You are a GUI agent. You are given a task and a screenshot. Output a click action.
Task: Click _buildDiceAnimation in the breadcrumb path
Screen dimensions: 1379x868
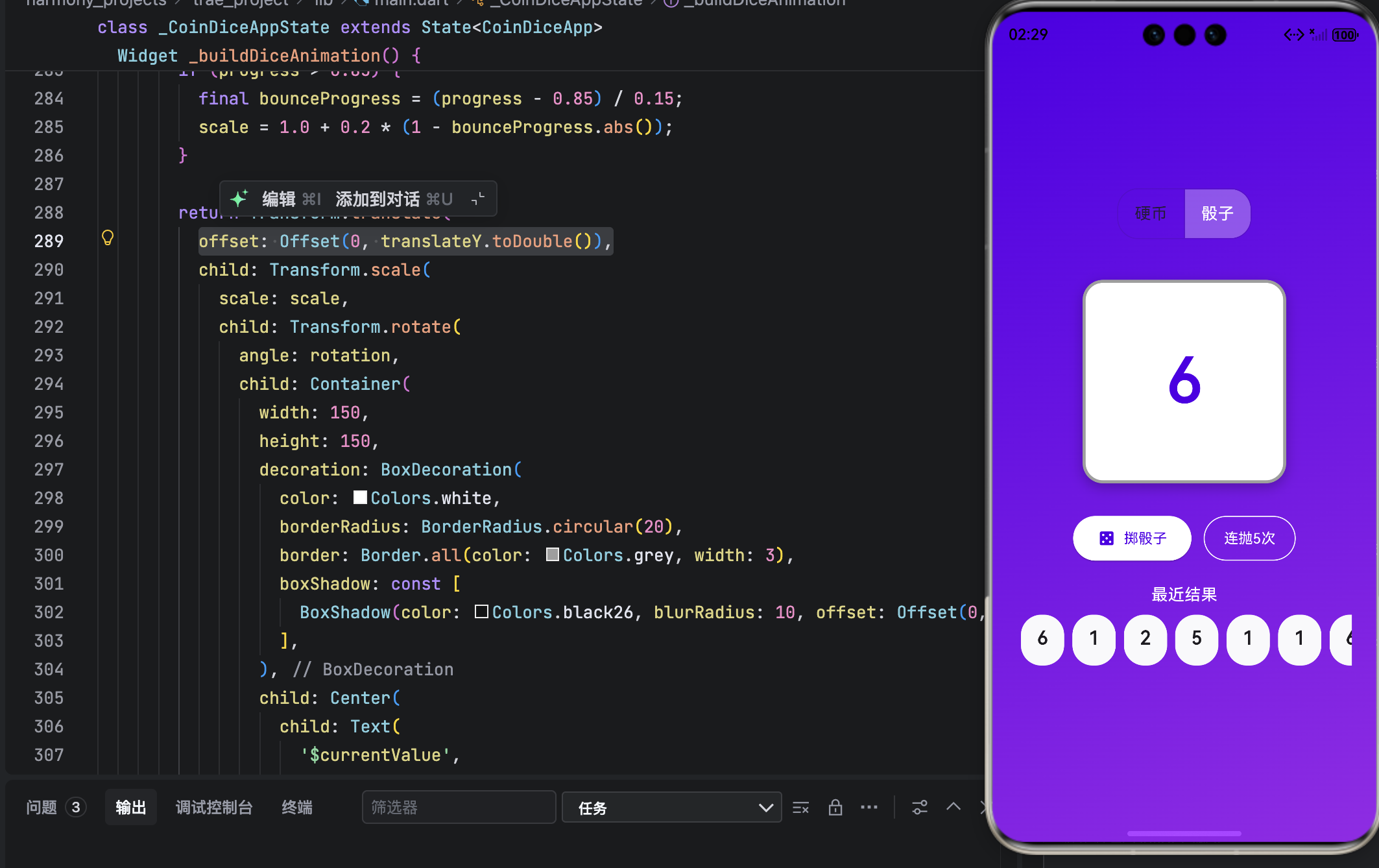764,3
